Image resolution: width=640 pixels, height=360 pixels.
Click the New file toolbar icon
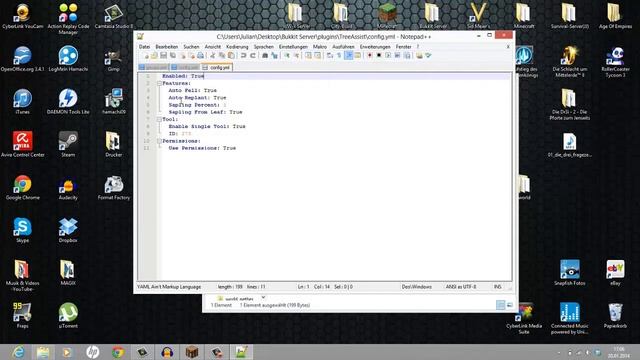click(x=146, y=56)
